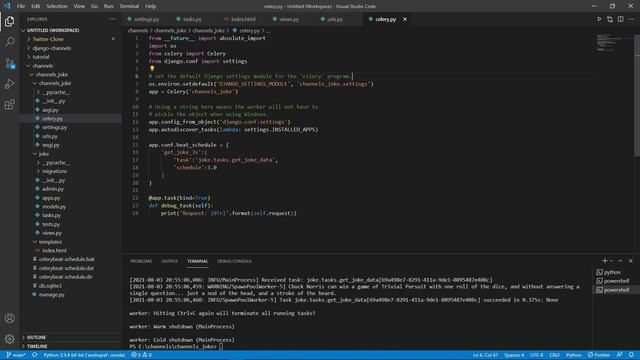Switch to the DEBUG CONSOLE panel tab
The image size is (640, 360).
[234, 261]
